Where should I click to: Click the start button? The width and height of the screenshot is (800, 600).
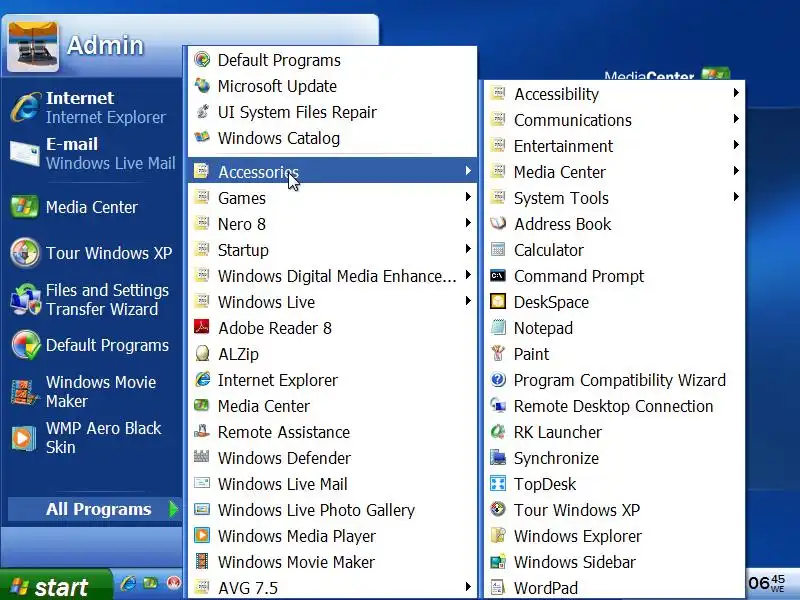pyautogui.click(x=55, y=586)
